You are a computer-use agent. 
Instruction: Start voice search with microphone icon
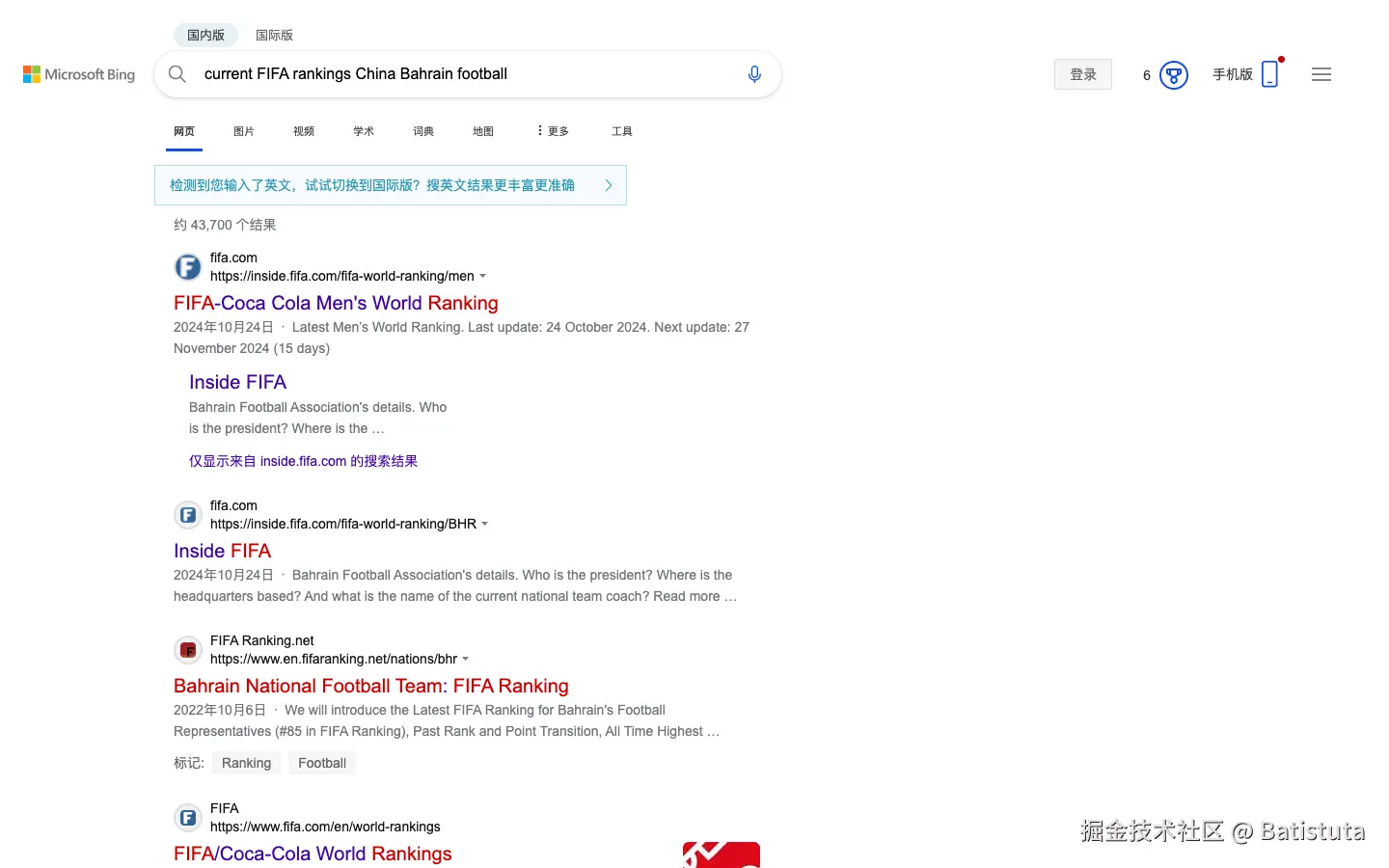(x=754, y=74)
